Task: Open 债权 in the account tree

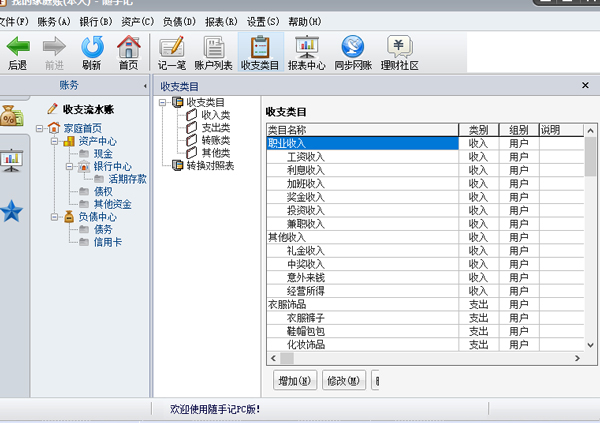Action: click(x=103, y=191)
